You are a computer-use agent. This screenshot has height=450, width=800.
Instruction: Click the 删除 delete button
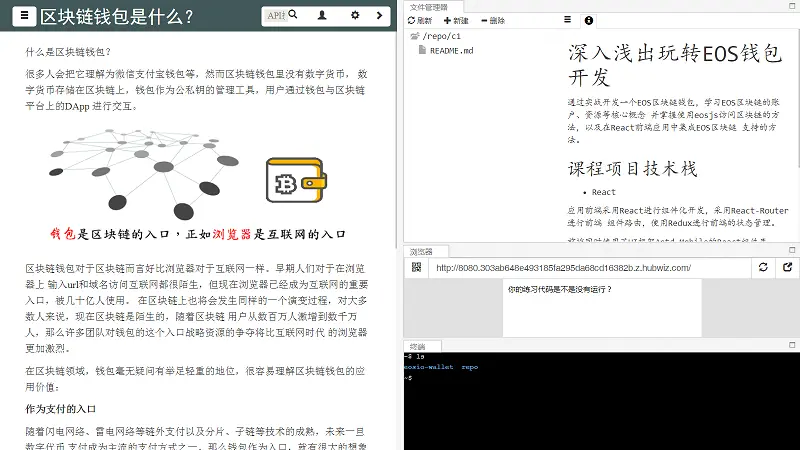tap(493, 20)
